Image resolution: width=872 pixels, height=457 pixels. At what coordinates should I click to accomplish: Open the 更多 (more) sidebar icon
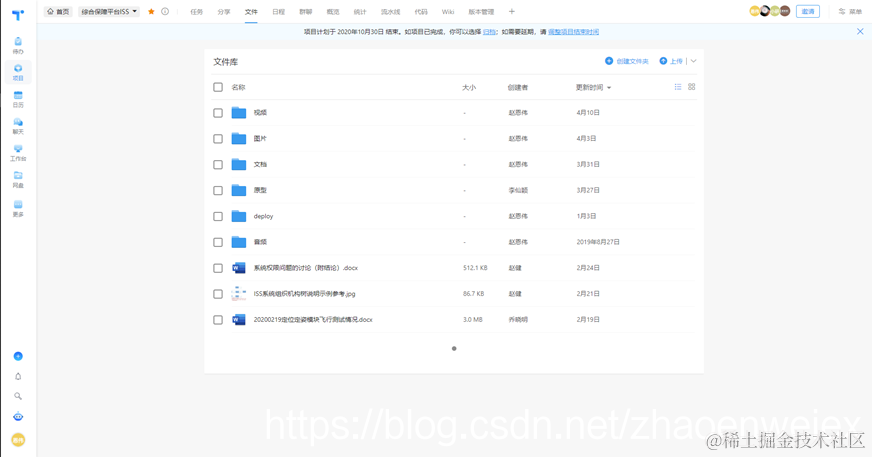tap(18, 208)
